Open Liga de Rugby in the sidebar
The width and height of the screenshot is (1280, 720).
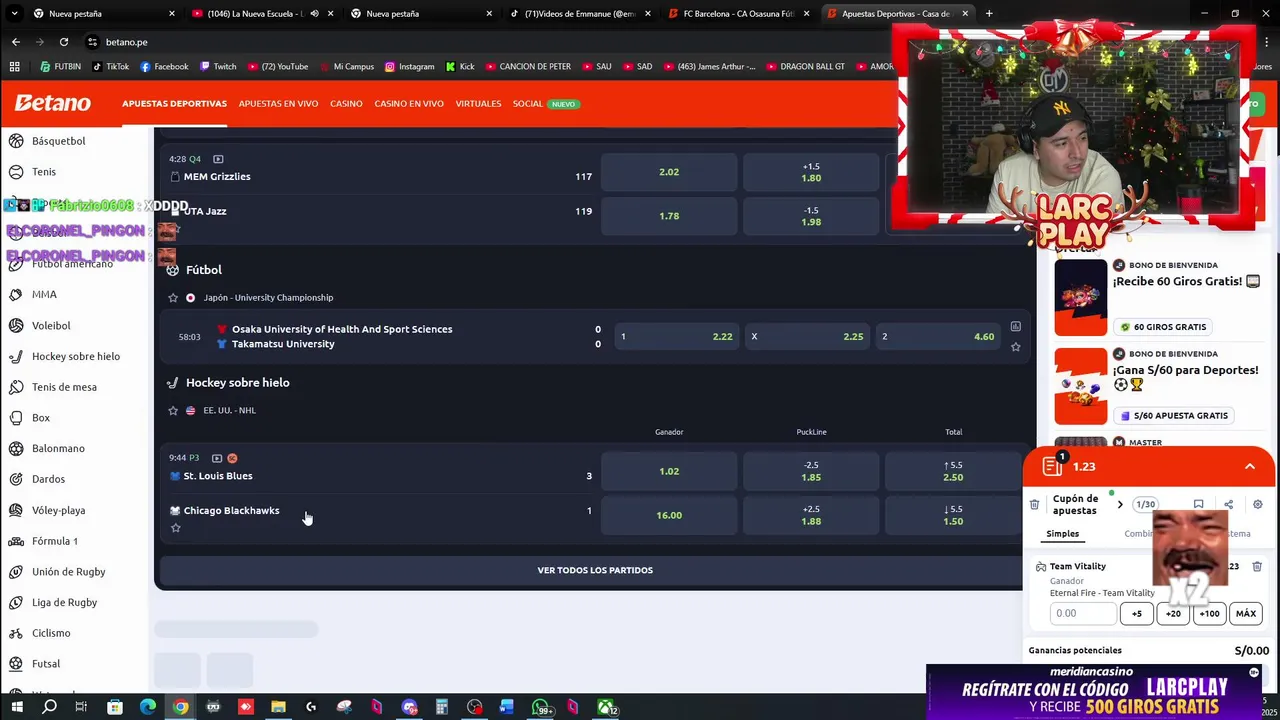coord(64,603)
